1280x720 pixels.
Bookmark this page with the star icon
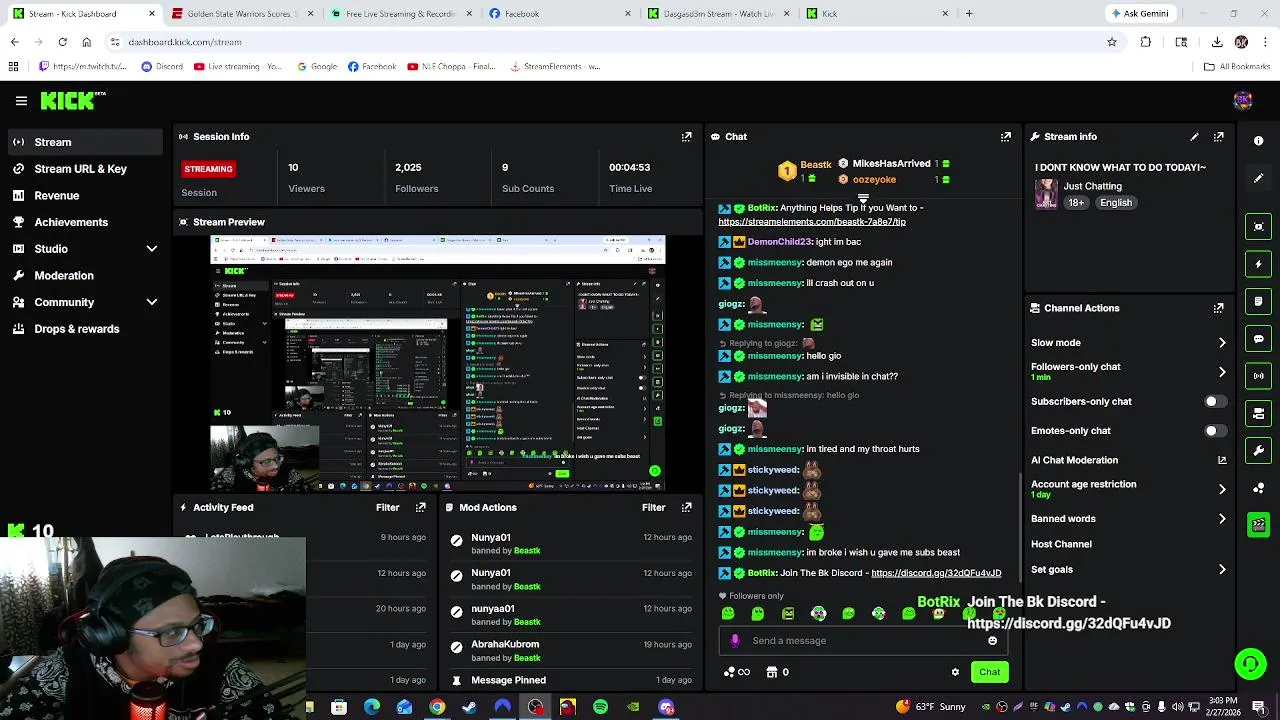[x=1111, y=42]
